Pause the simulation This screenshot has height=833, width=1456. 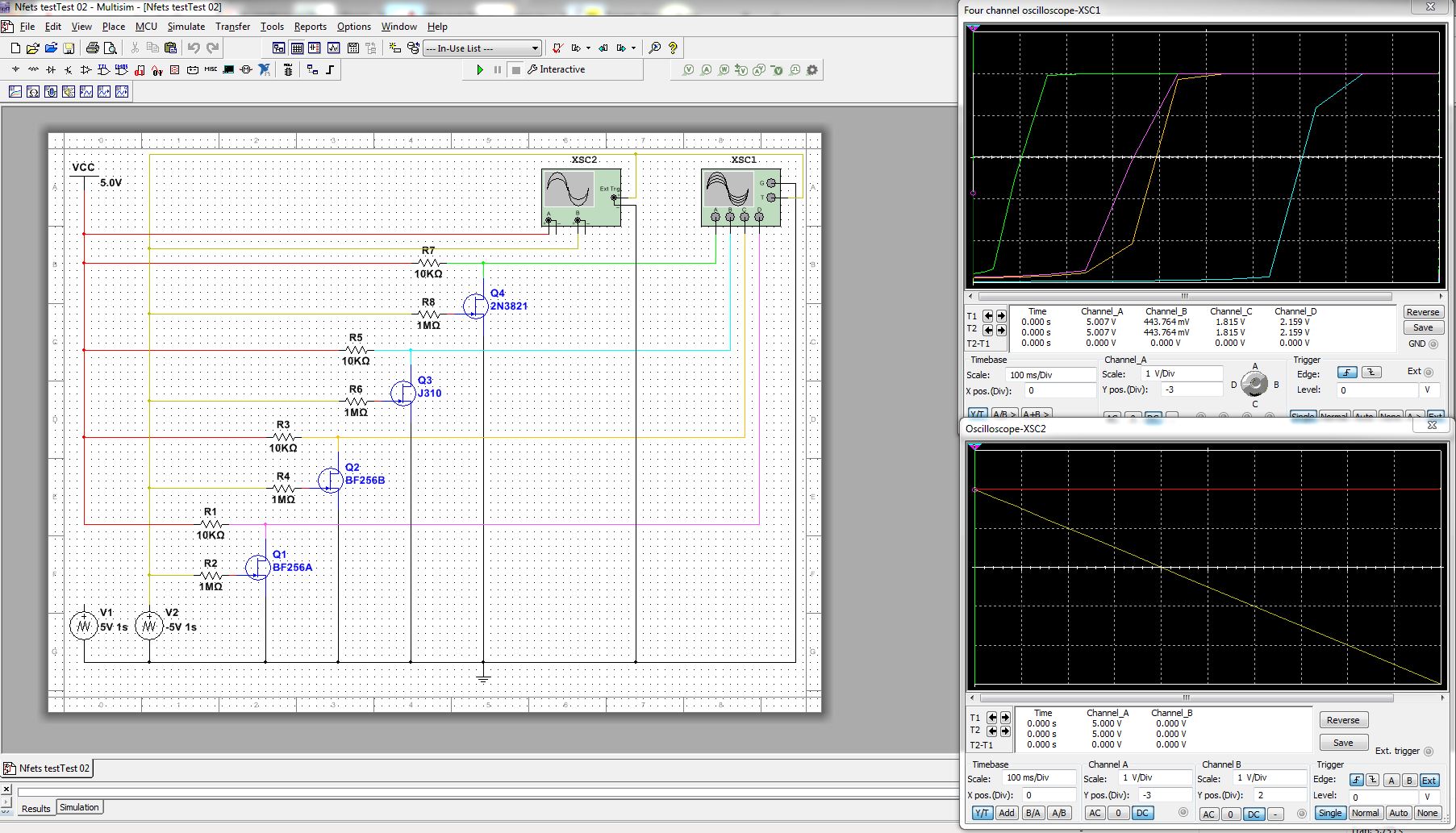(x=498, y=70)
